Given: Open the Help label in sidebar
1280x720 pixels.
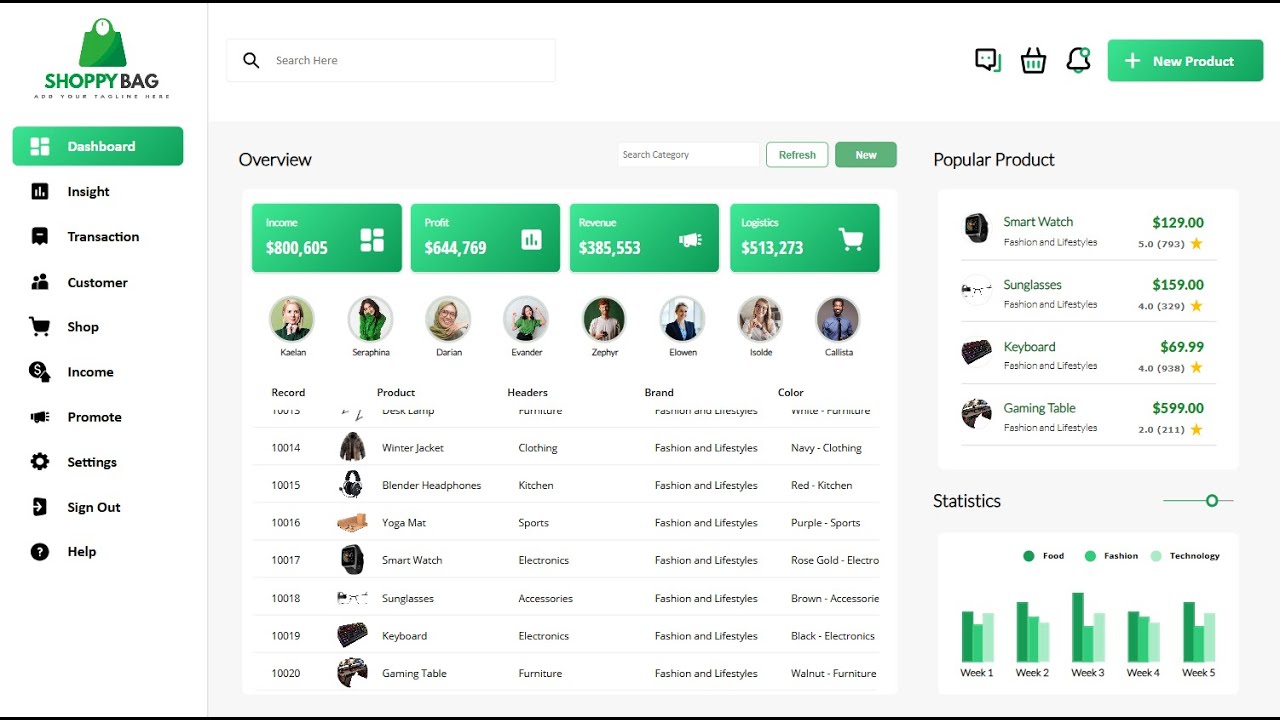Looking at the screenshot, I should tap(82, 551).
